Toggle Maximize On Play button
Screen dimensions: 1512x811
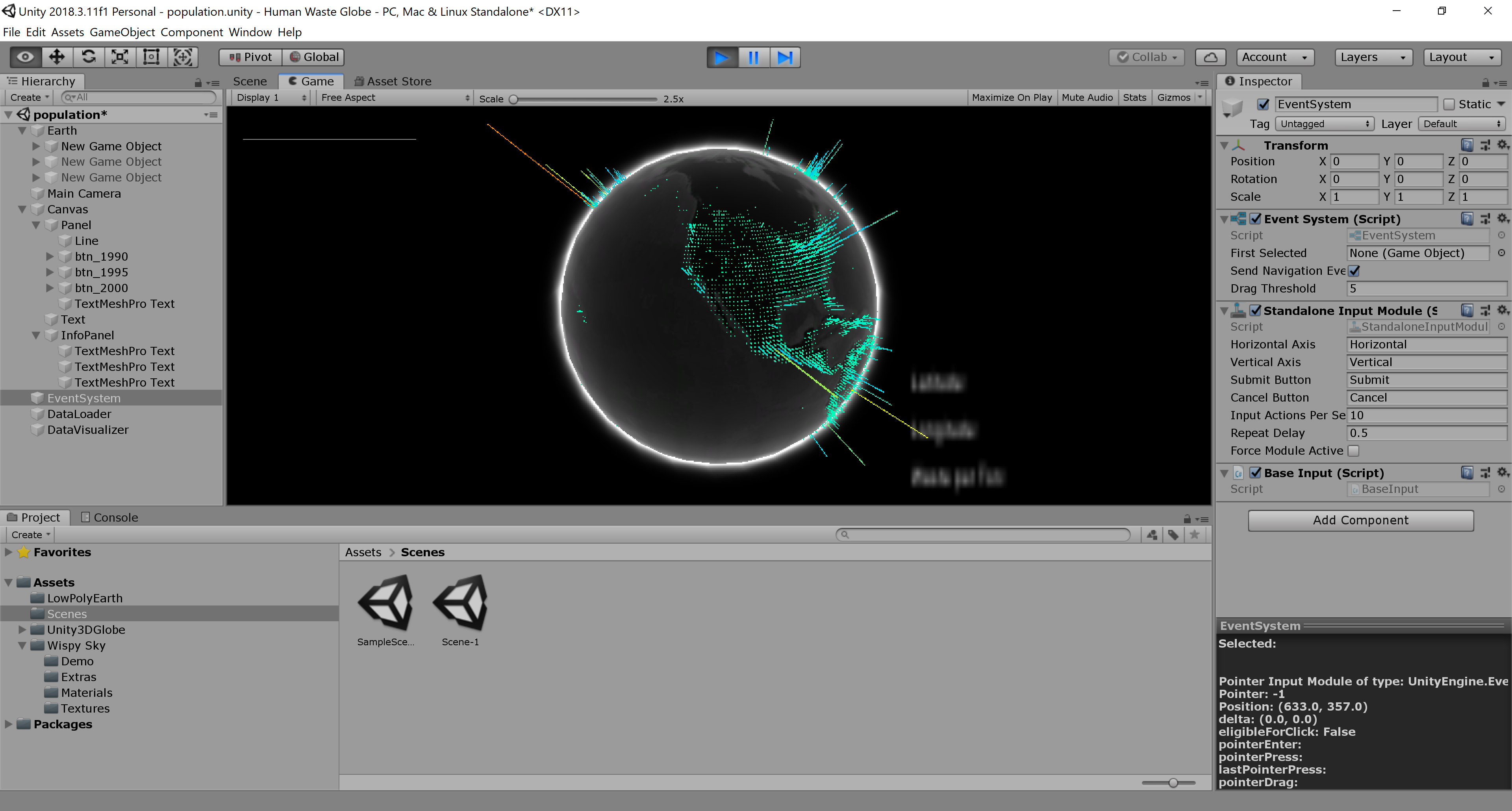1011,97
